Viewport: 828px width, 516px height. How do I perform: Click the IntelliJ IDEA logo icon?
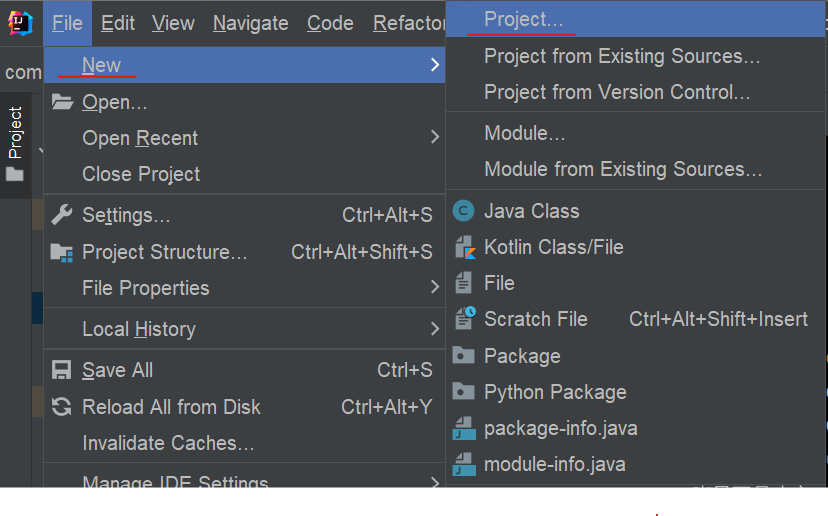coord(20,23)
